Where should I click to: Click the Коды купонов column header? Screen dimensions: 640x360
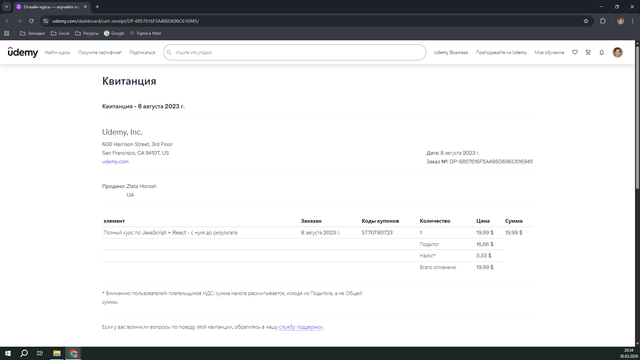tap(380, 221)
